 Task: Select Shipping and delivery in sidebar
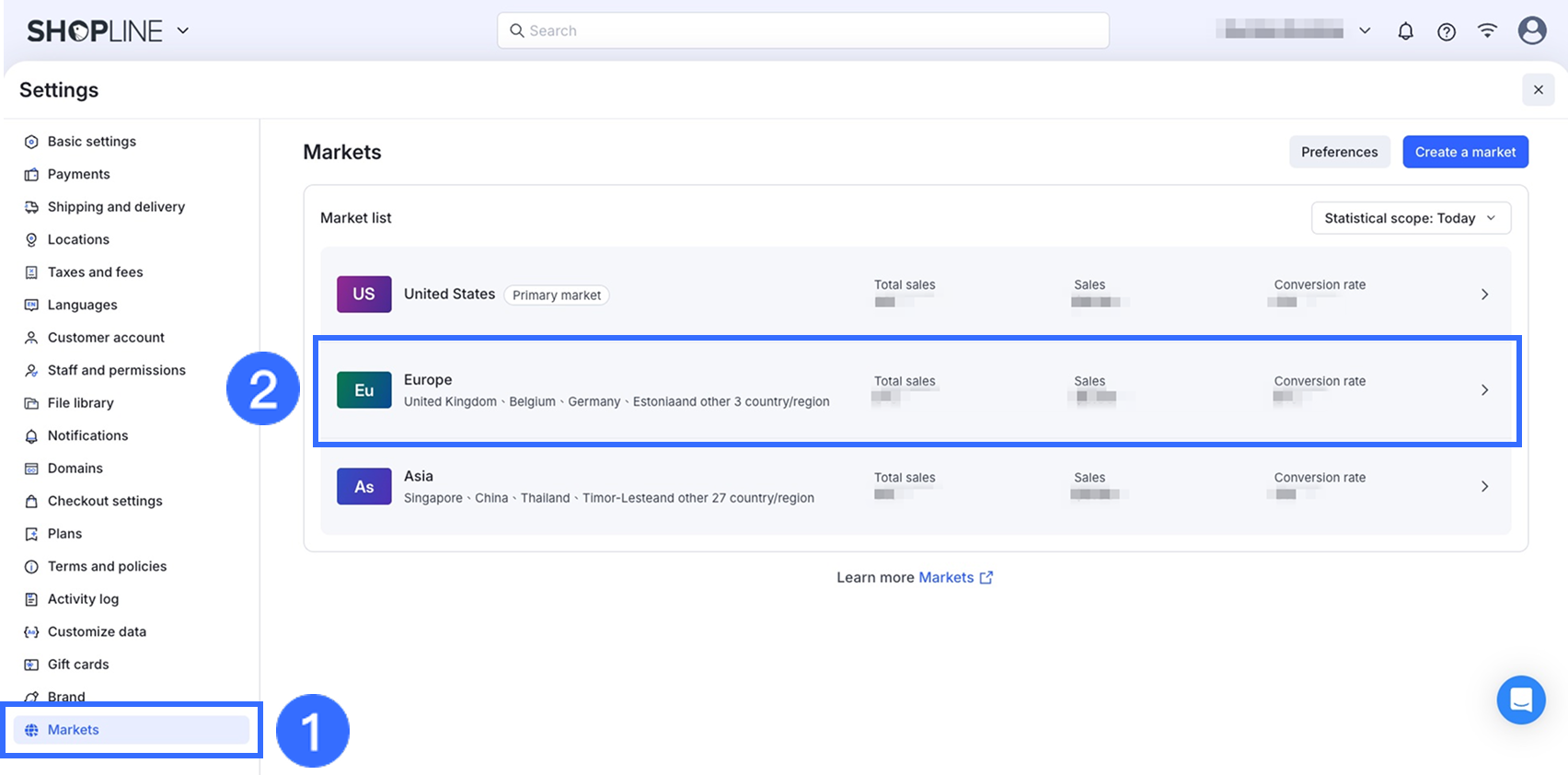tap(116, 207)
